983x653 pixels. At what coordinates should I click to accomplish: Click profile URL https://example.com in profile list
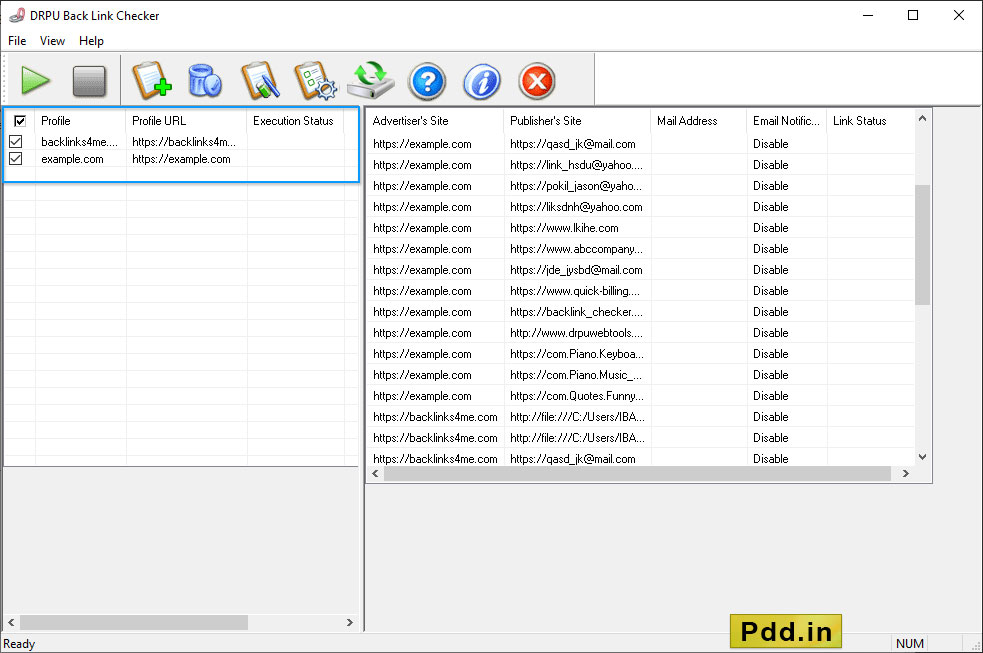[181, 159]
